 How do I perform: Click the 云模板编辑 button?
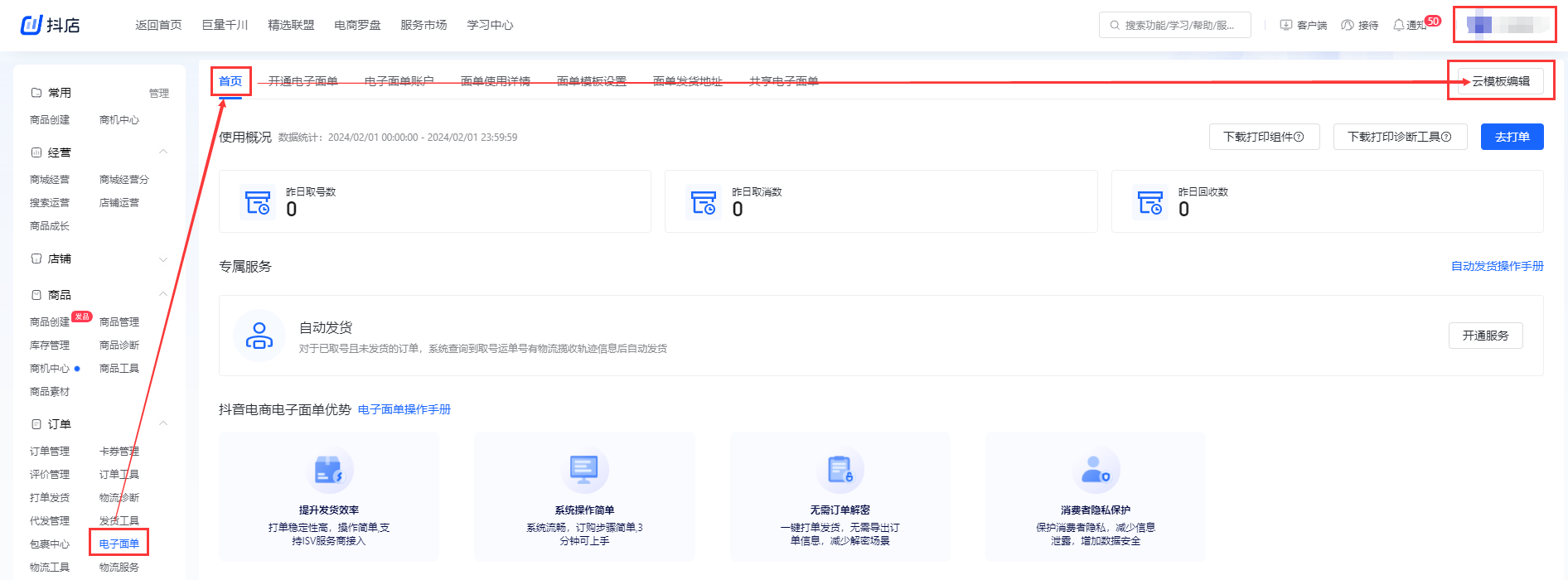point(1501,81)
